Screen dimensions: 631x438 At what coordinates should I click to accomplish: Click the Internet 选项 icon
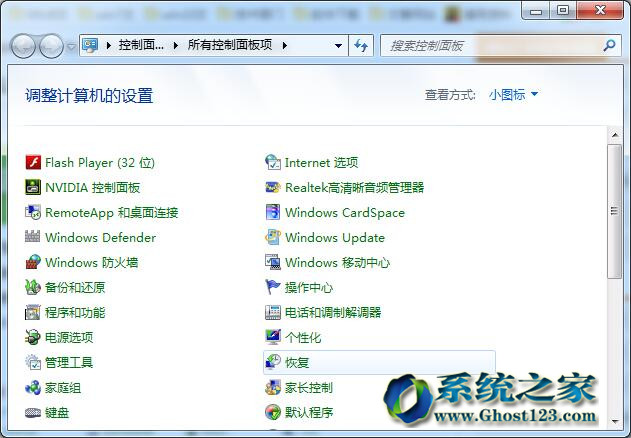click(x=273, y=163)
